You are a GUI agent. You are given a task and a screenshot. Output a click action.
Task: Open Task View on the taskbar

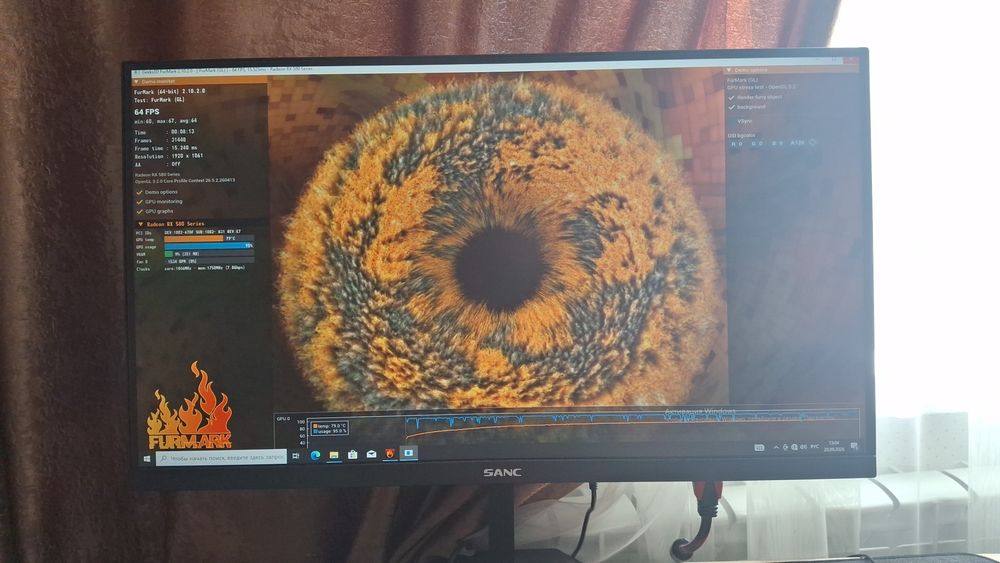click(295, 456)
